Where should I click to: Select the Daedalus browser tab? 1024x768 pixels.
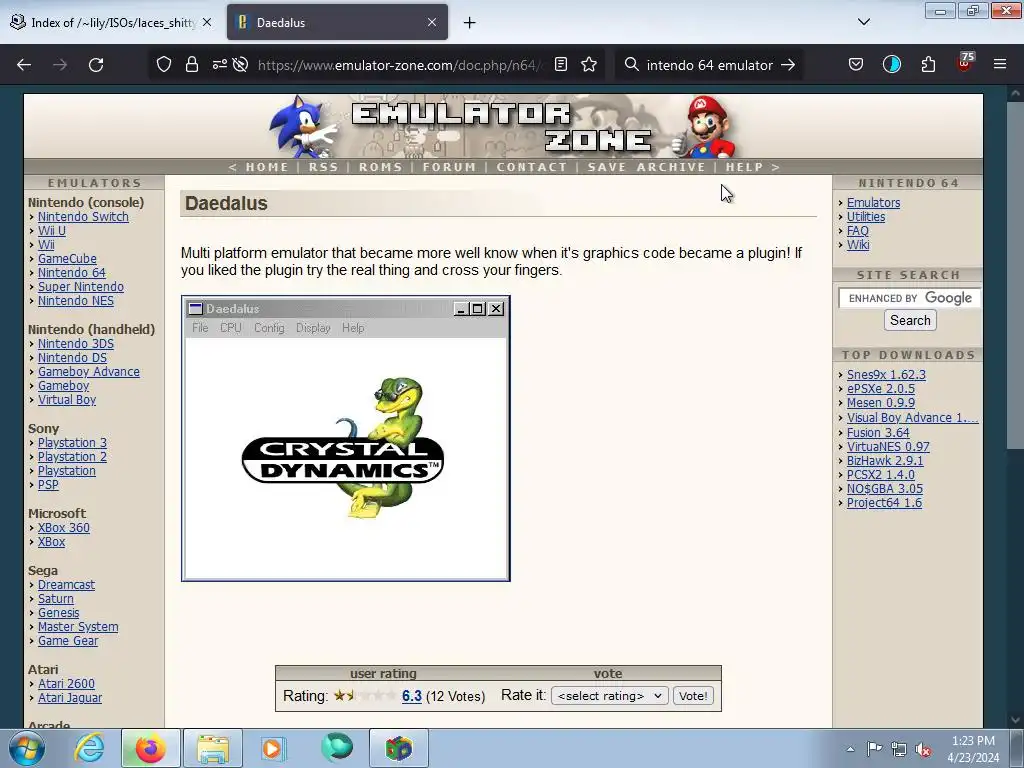(x=338, y=22)
